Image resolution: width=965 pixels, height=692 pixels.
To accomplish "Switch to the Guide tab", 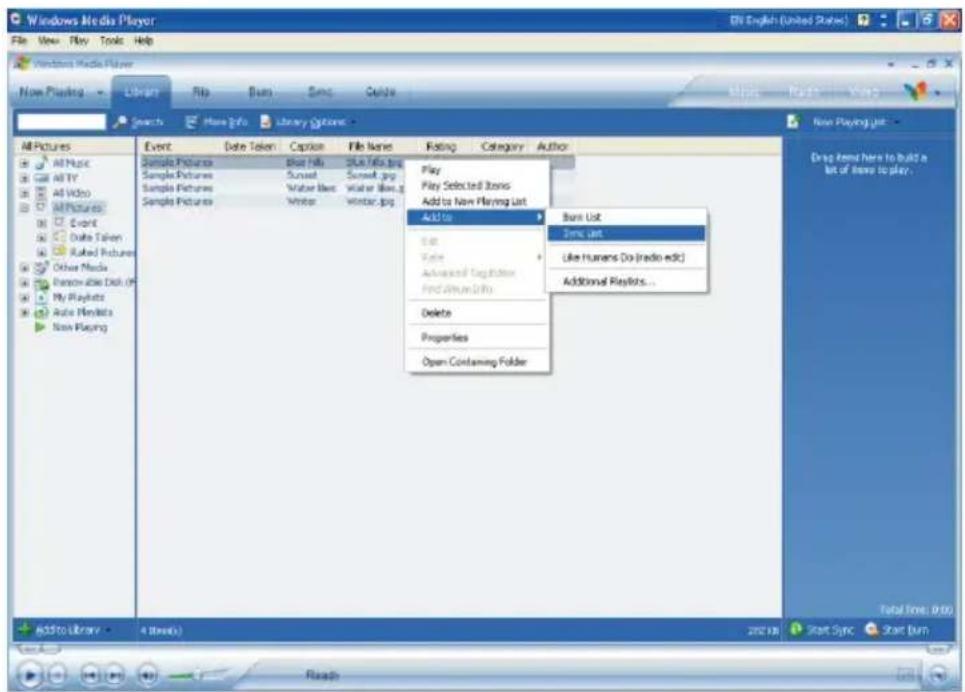I will pos(380,92).
